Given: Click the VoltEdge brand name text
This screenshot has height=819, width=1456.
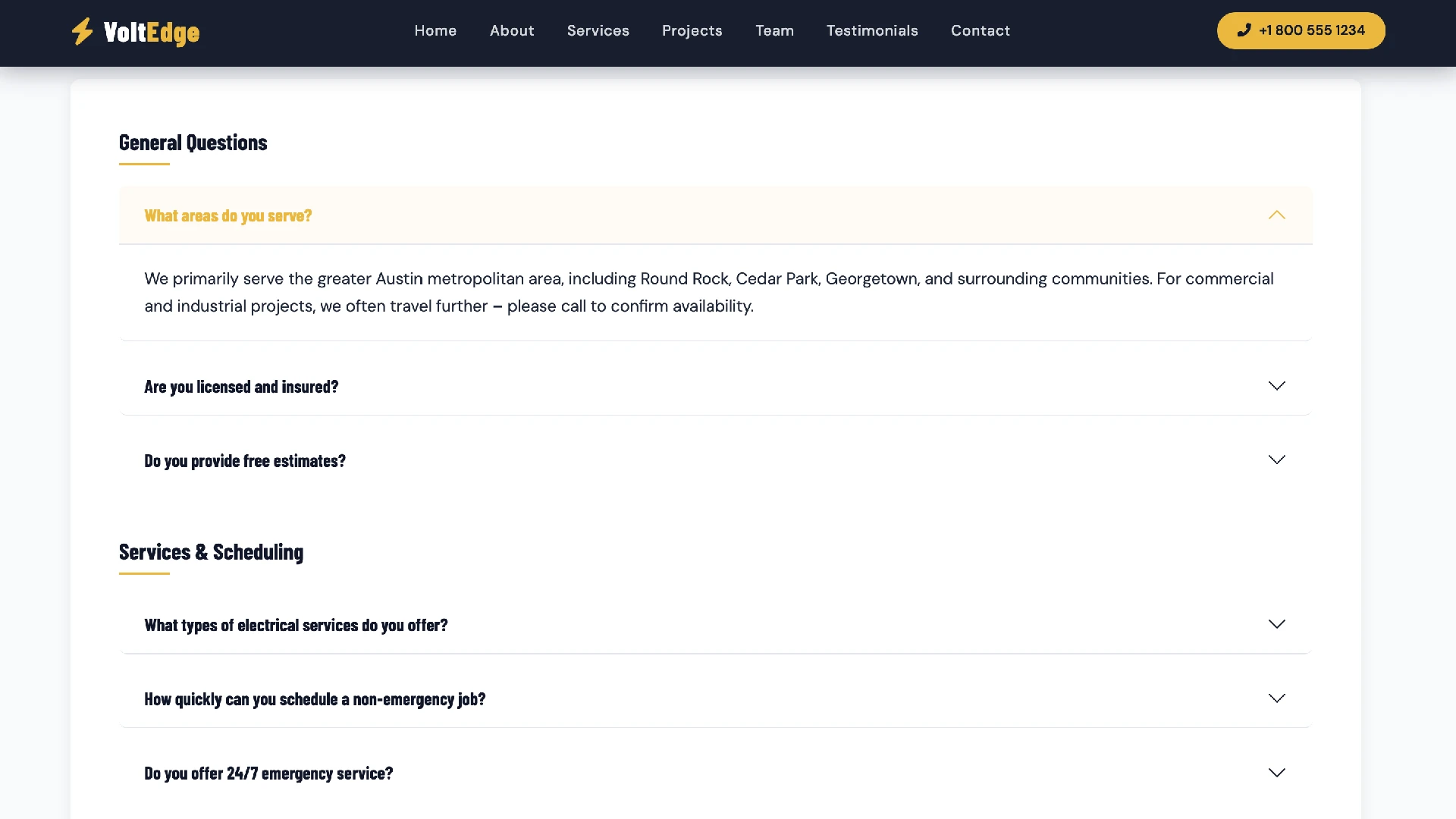Looking at the screenshot, I should (x=152, y=32).
